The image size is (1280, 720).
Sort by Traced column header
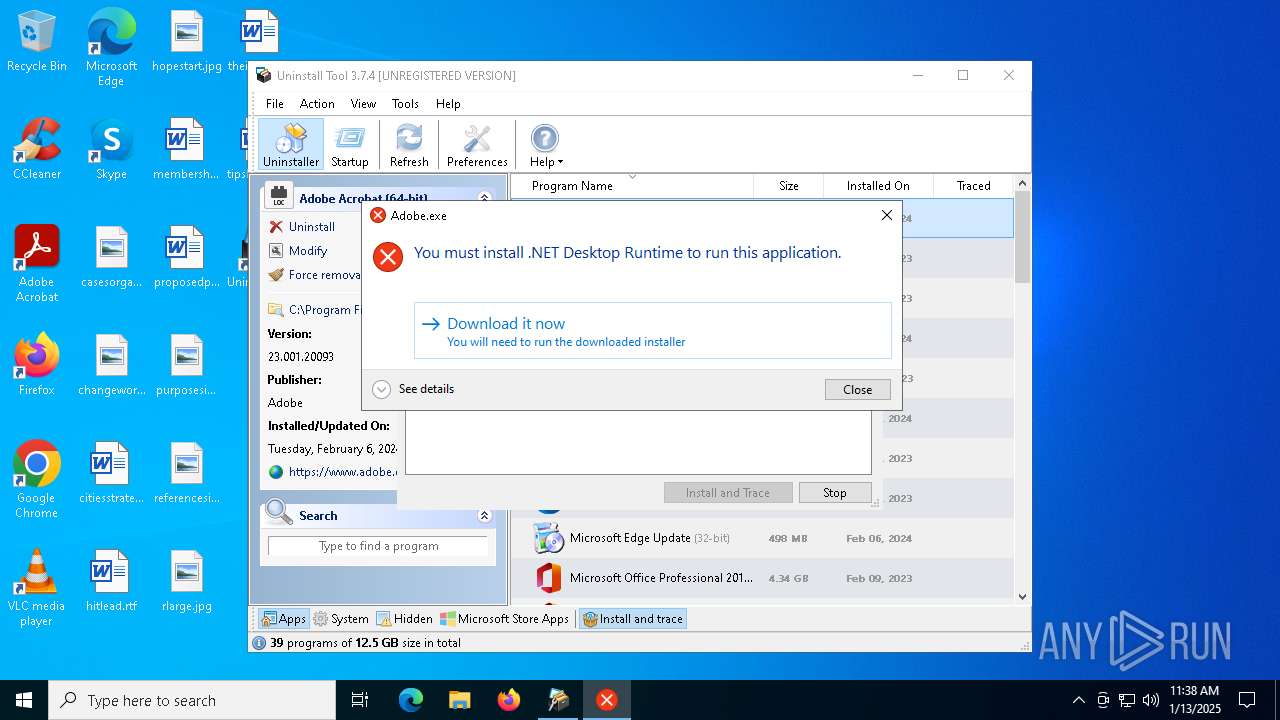coord(973,186)
